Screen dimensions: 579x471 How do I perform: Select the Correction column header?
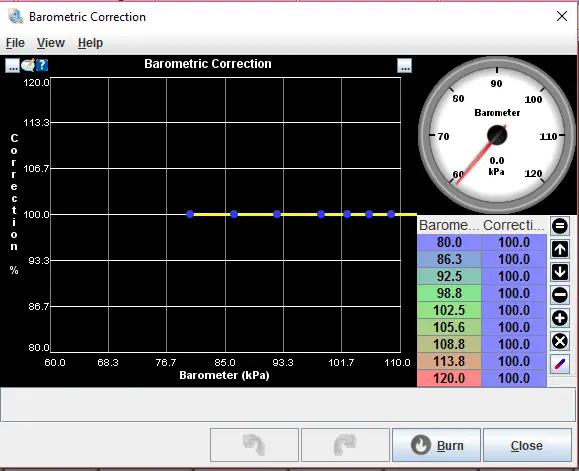click(514, 225)
